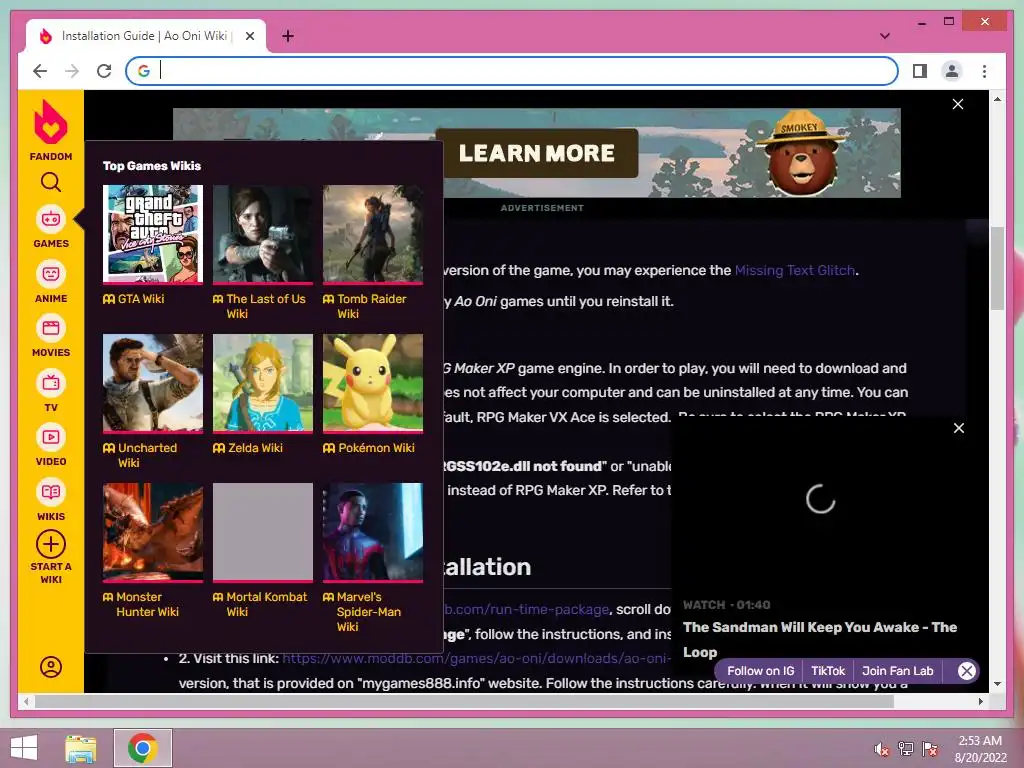Click the muted volume tray icon

[881, 749]
